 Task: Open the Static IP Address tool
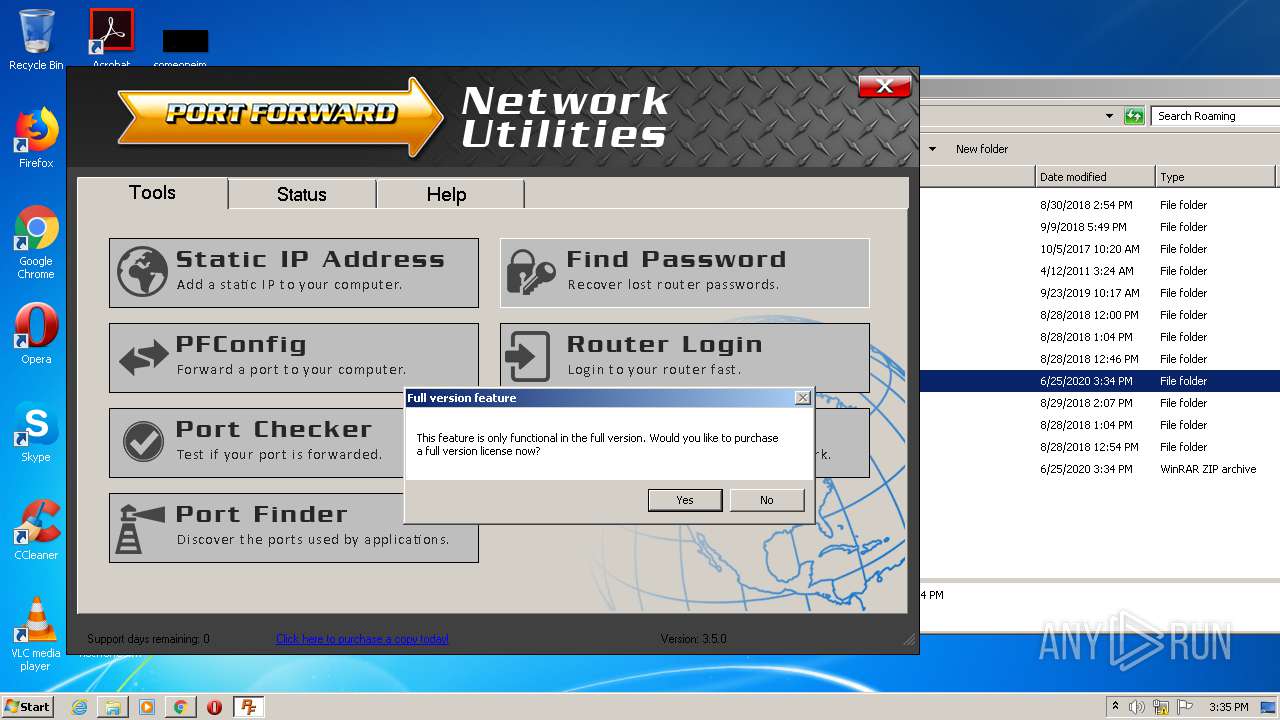click(x=293, y=272)
